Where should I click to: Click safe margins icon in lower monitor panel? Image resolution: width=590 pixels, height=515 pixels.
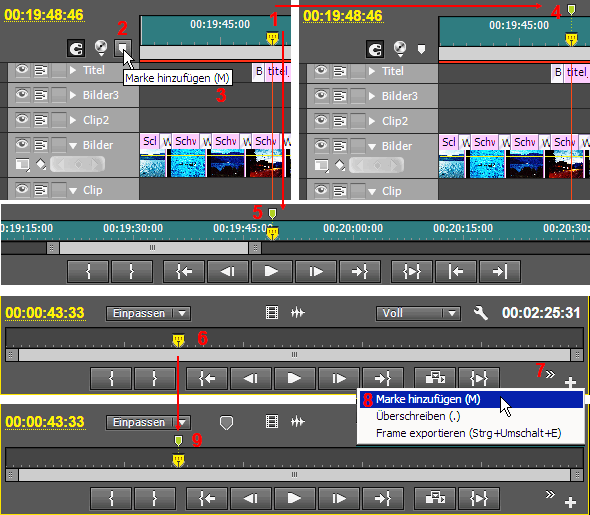pyautogui.click(x=272, y=421)
